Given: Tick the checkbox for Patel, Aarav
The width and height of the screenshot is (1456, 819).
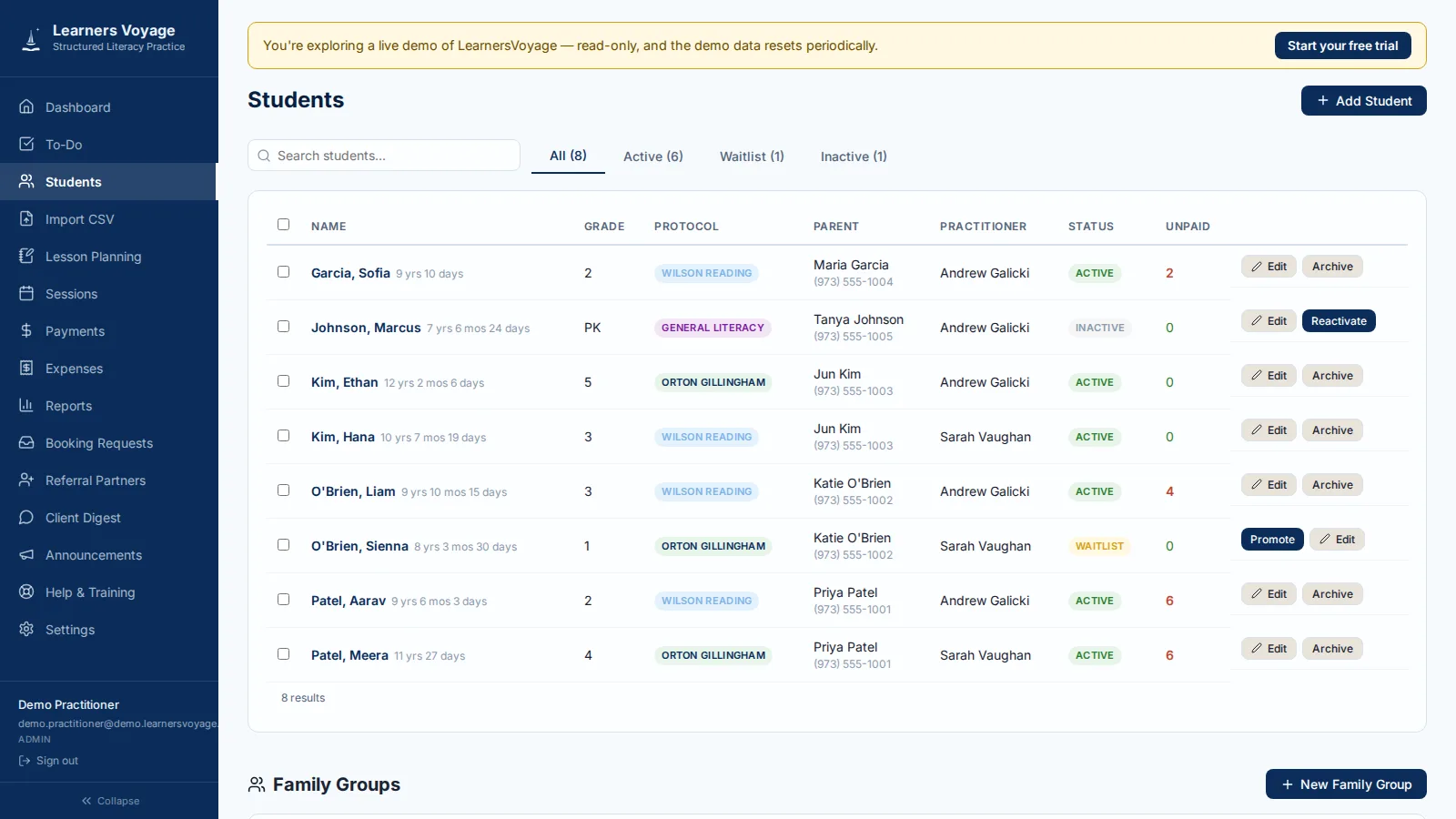Looking at the screenshot, I should tap(283, 599).
